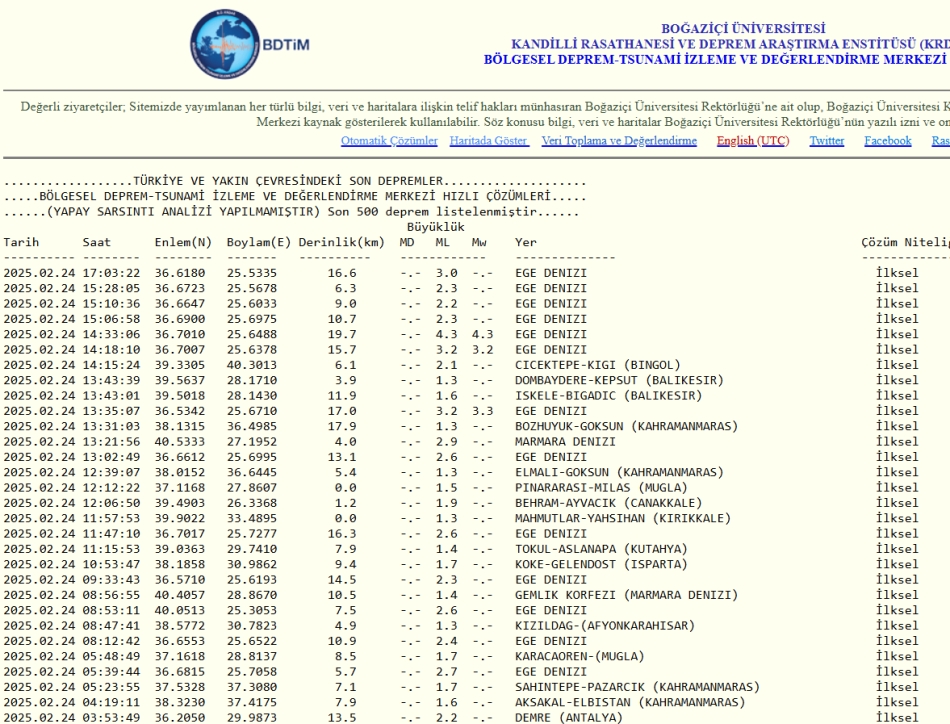Switch to the English (UTC) version
The width and height of the screenshot is (950, 724).
tap(752, 140)
